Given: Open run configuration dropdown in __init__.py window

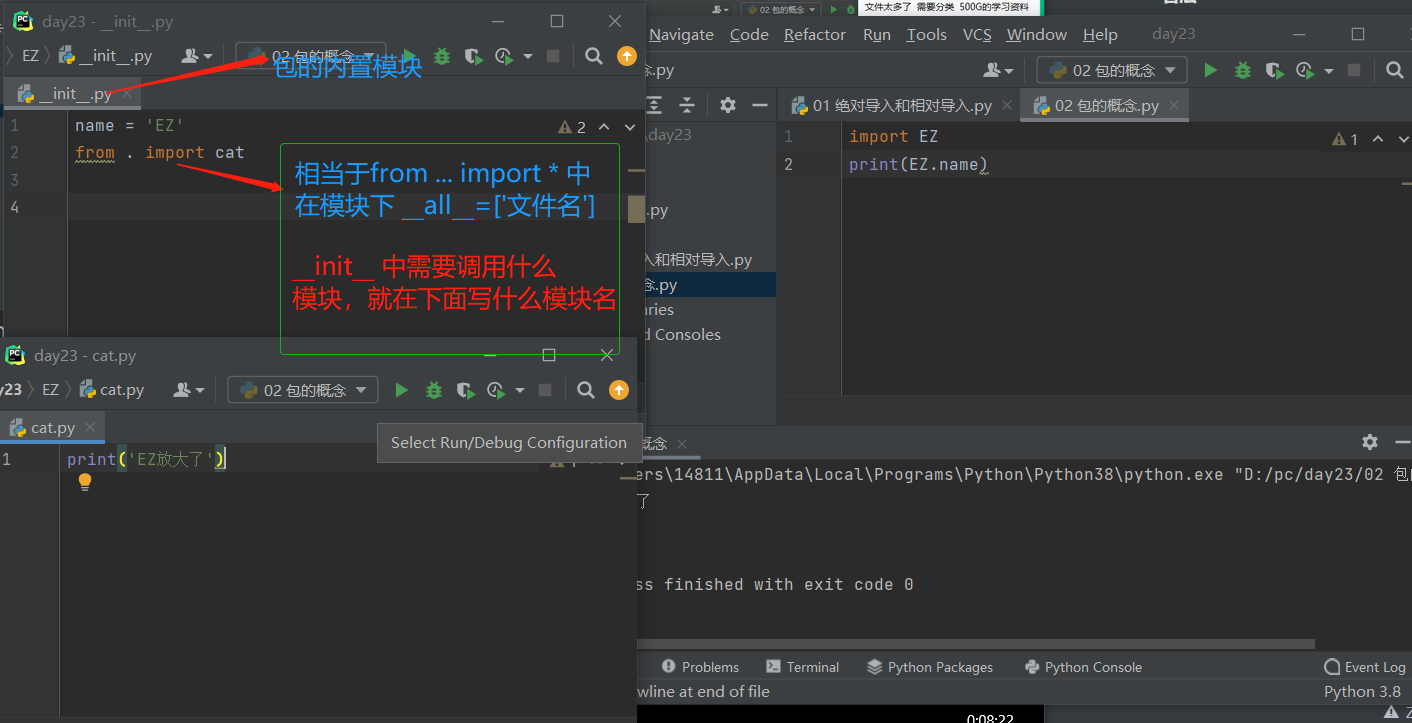Looking at the screenshot, I should tap(310, 56).
